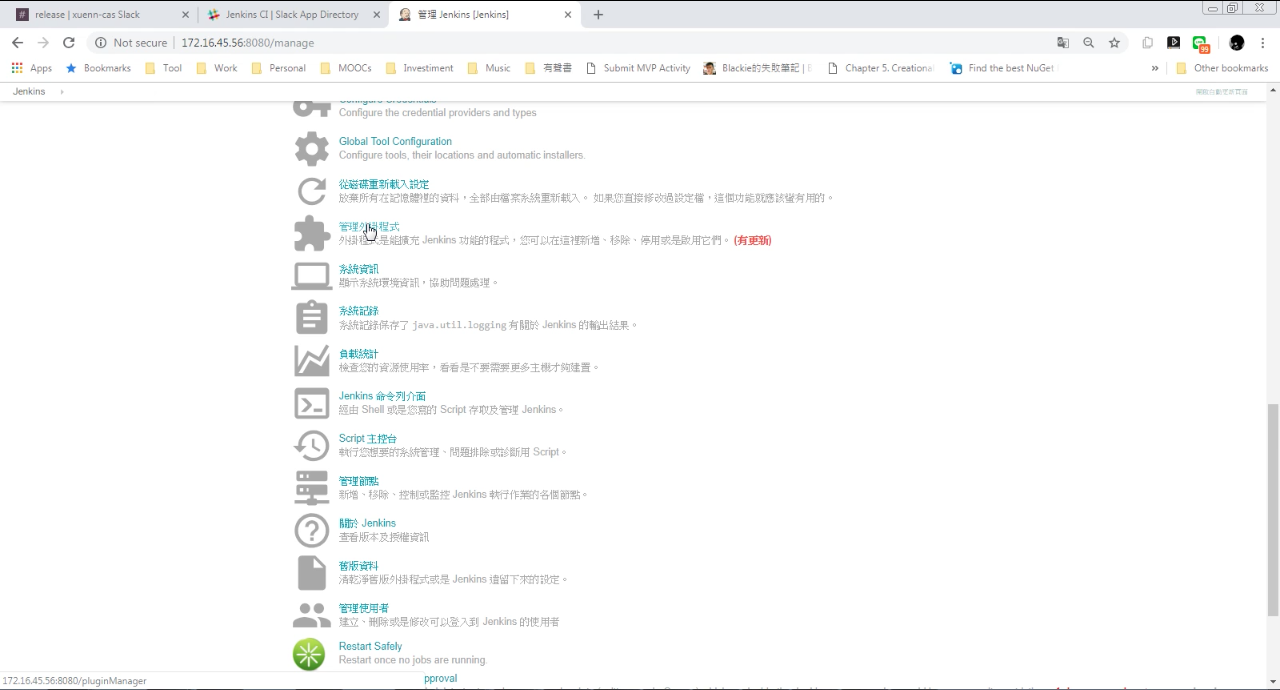
Task: Open the Find the best NuGet bookmark
Action: pos(1003,68)
